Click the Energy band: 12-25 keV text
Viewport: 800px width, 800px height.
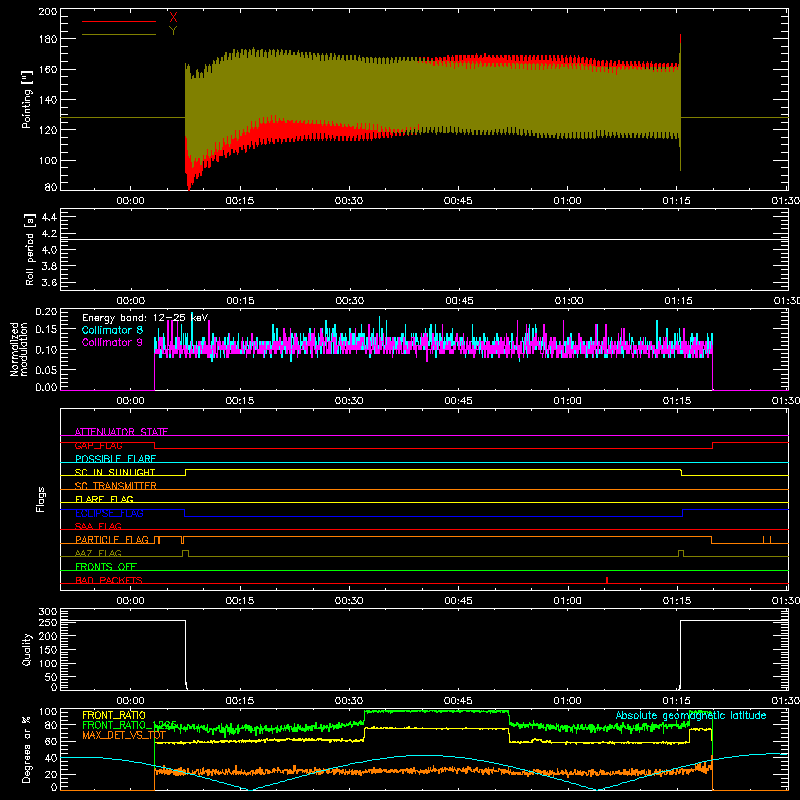145,318
